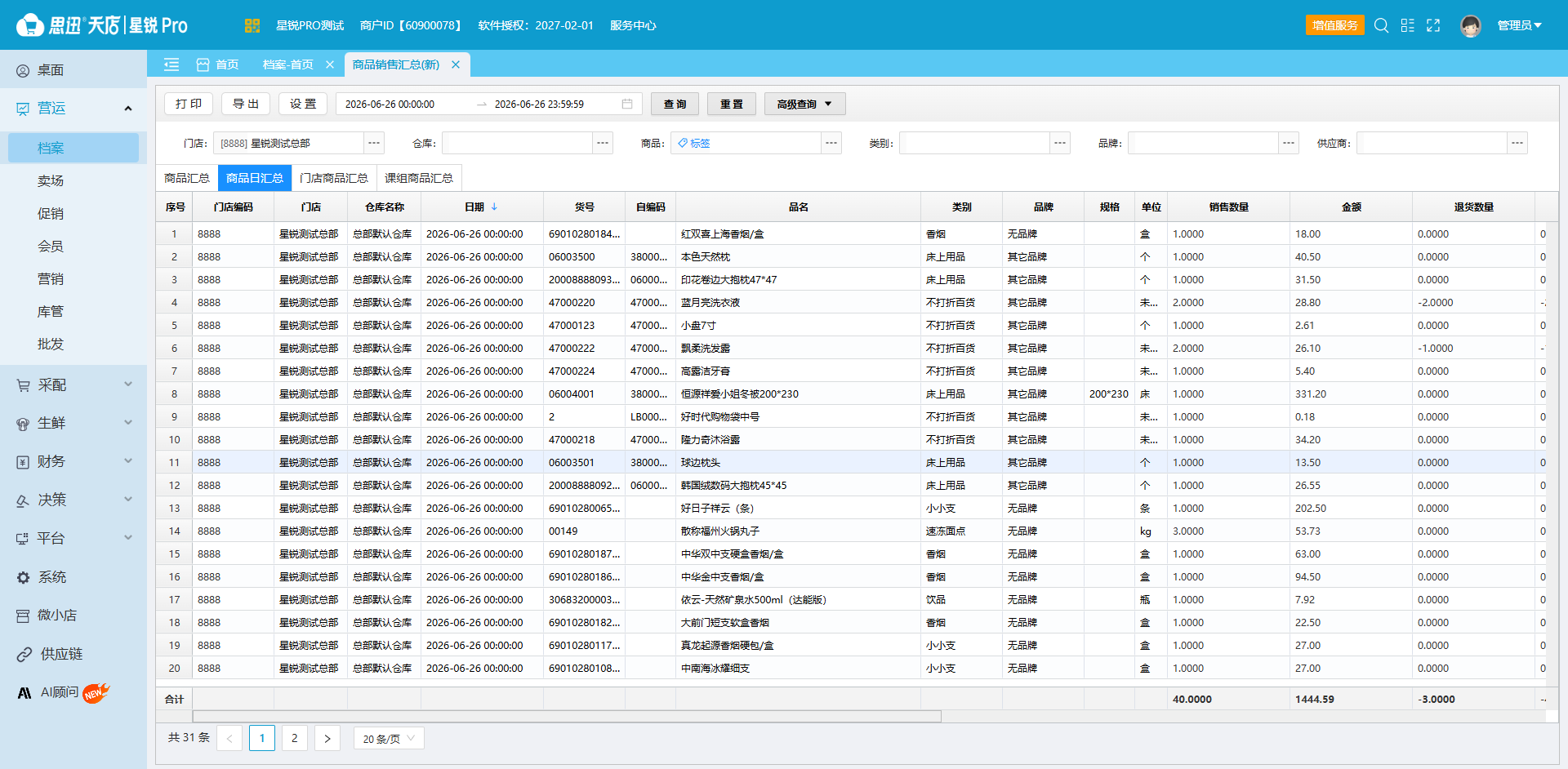Viewport: 1568px width, 769px height.
Task: Open the 20 条/页 page size dropdown
Action: (389, 739)
